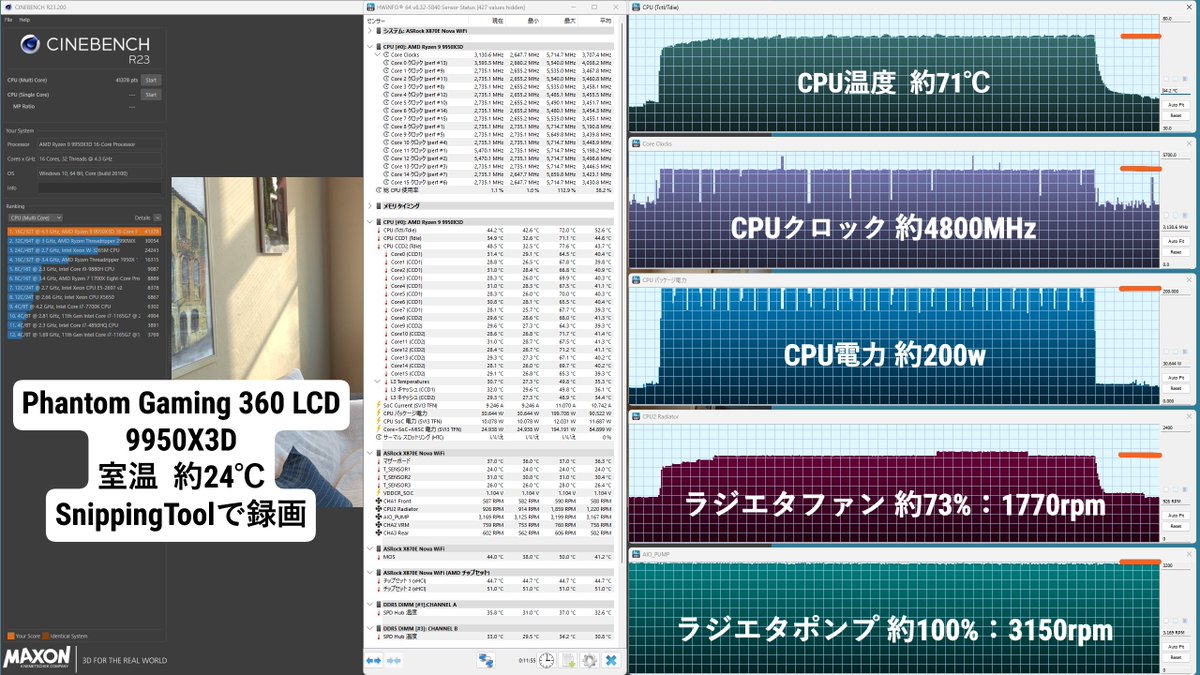Expand the システム: ASRock X870E Nova WiFi entry
This screenshot has width=1200, height=675.
(x=369, y=31)
